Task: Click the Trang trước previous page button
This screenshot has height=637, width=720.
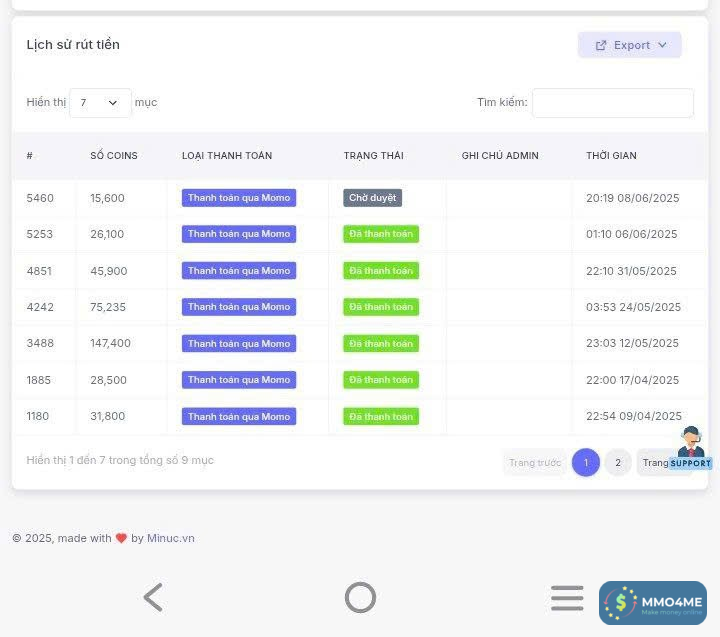Action: (x=535, y=462)
